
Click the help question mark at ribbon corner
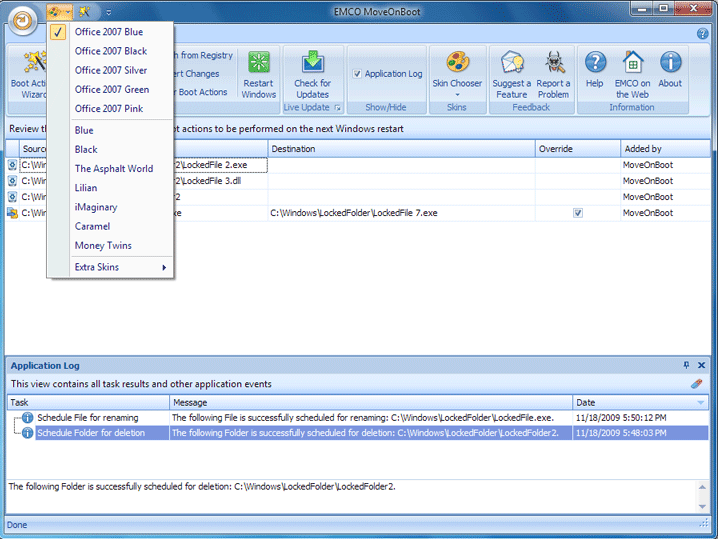click(702, 33)
